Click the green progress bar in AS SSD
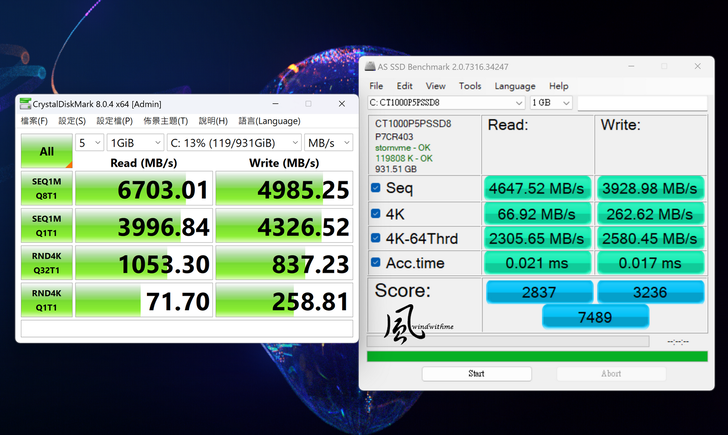The height and width of the screenshot is (435, 728). pos(537,356)
